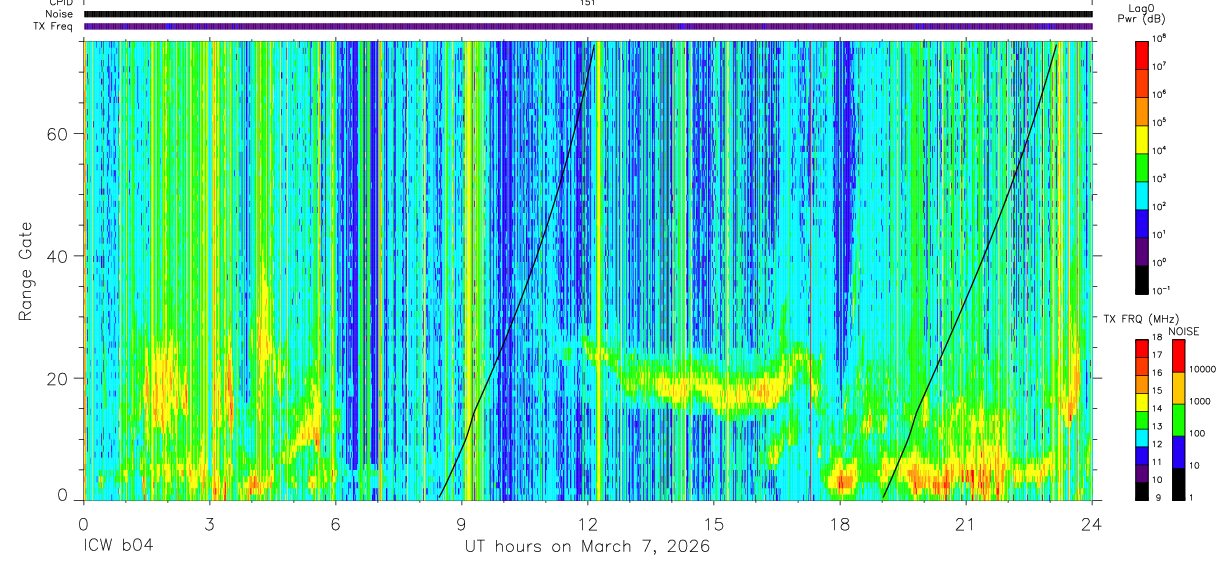The width and height of the screenshot is (1228, 567).
Task: Click the 100 value on the NOISE legend
Action: click(x=1197, y=433)
